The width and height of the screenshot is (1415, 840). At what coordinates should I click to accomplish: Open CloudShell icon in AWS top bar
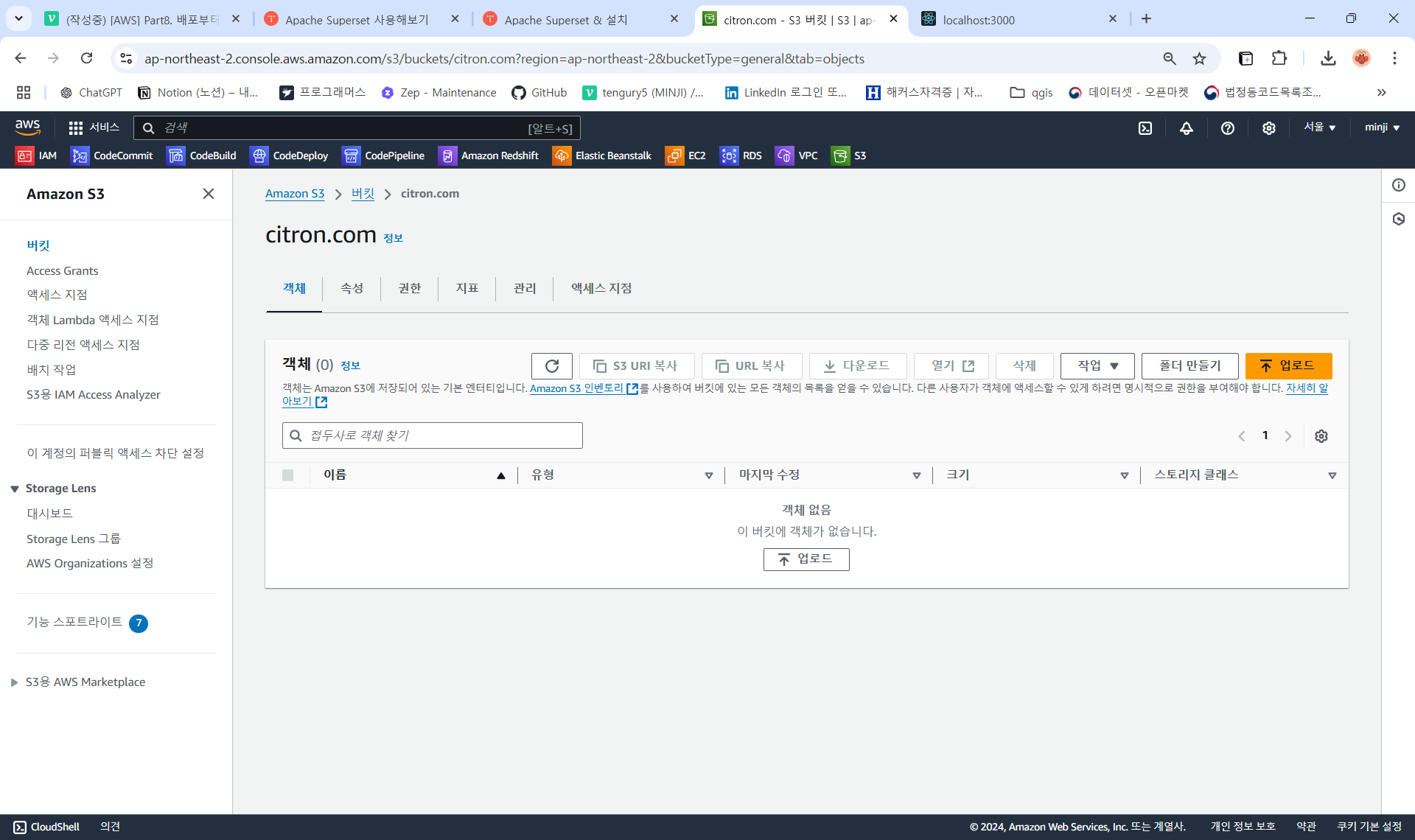[1145, 128]
